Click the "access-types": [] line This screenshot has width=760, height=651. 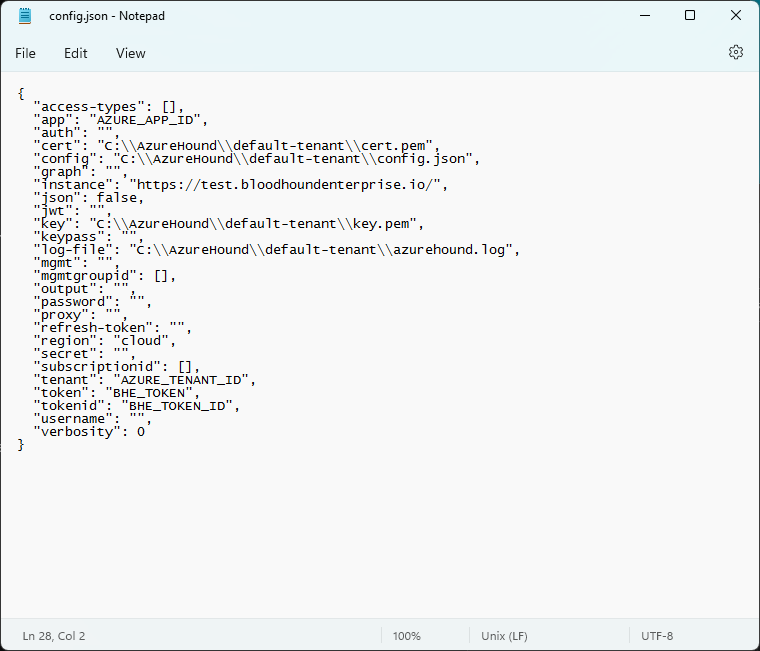[109, 107]
